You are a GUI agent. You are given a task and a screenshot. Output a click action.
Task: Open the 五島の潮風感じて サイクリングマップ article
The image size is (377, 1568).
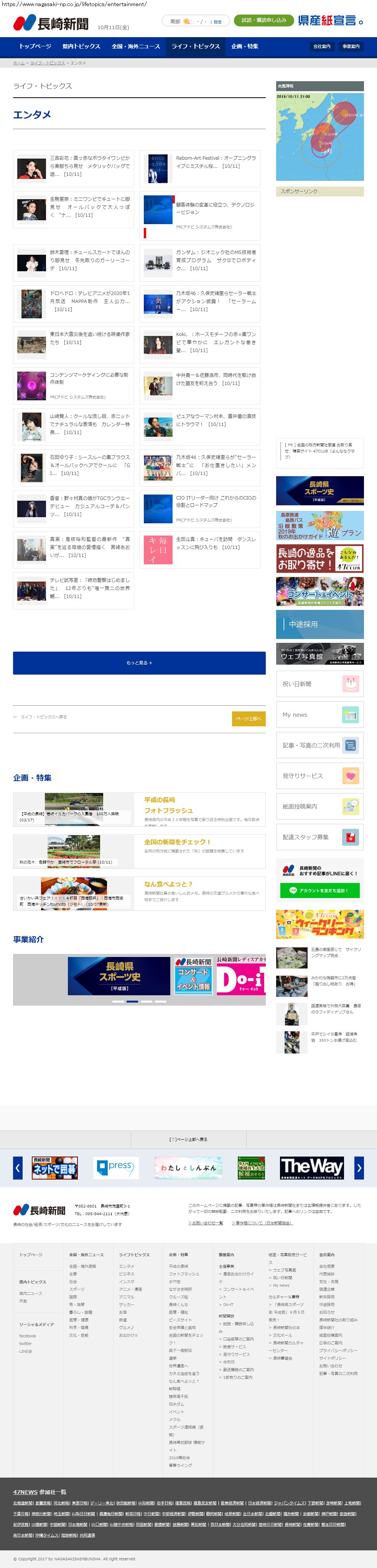[x=320, y=957]
